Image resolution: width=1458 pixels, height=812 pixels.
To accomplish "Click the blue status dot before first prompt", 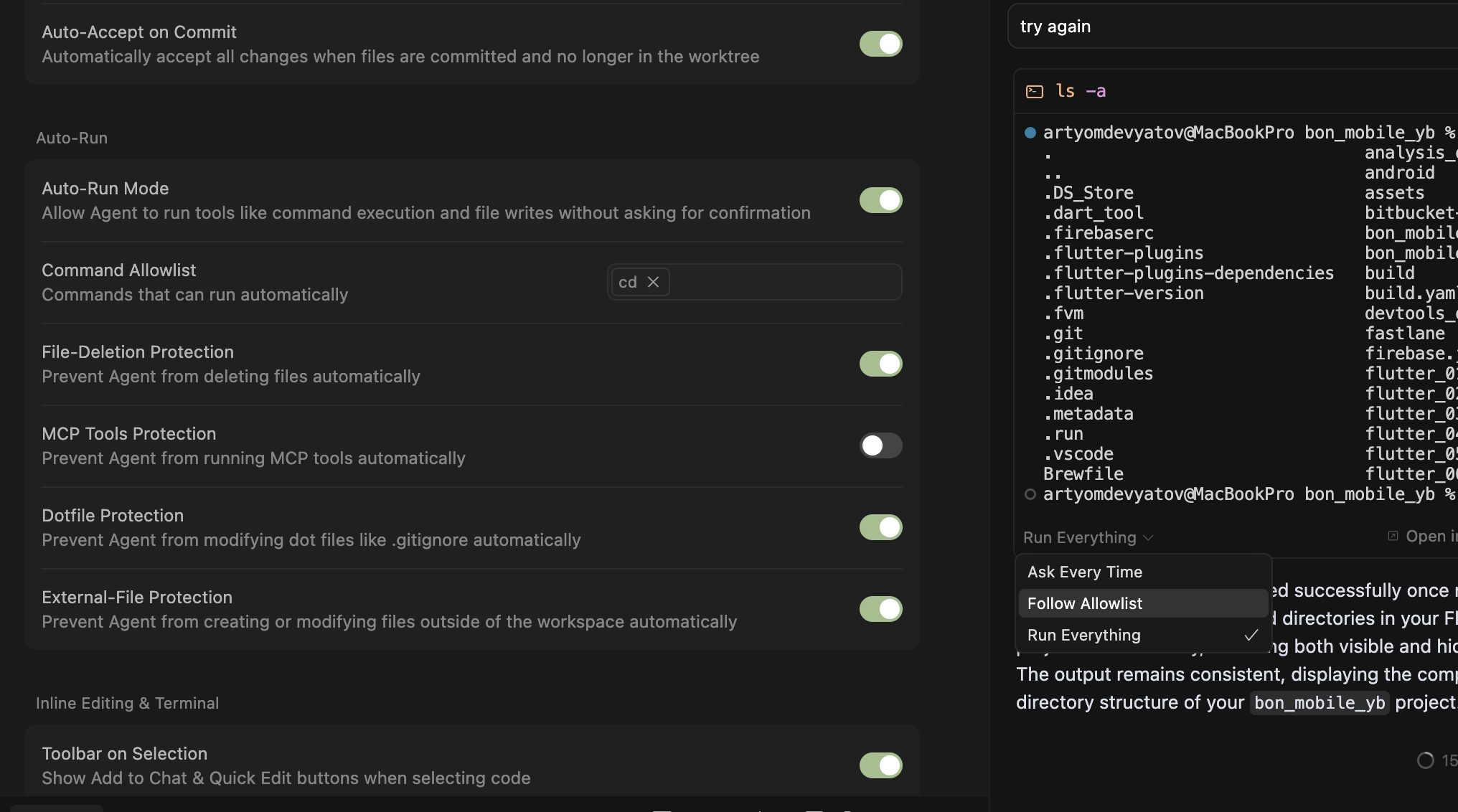I will [x=1030, y=133].
